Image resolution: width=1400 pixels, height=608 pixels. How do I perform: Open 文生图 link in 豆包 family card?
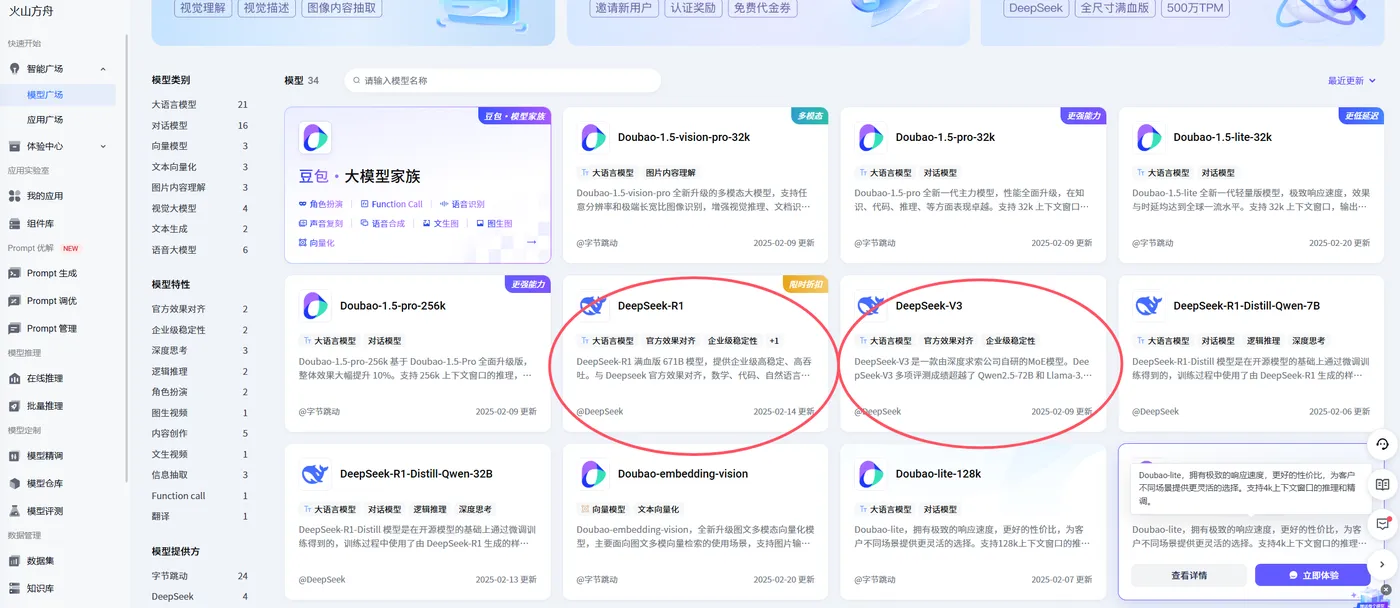[x=441, y=223]
